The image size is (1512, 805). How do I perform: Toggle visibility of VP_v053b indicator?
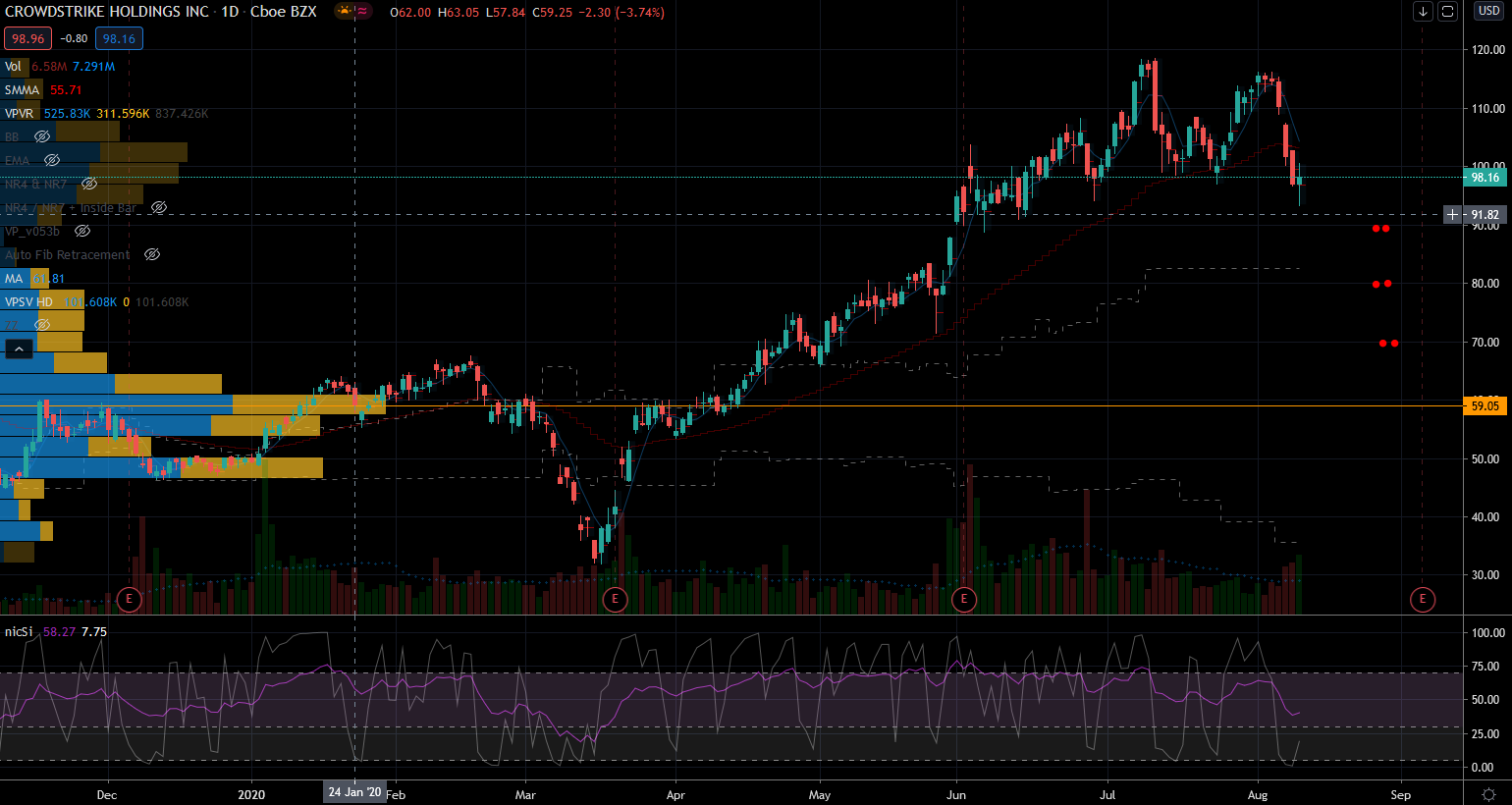82,231
